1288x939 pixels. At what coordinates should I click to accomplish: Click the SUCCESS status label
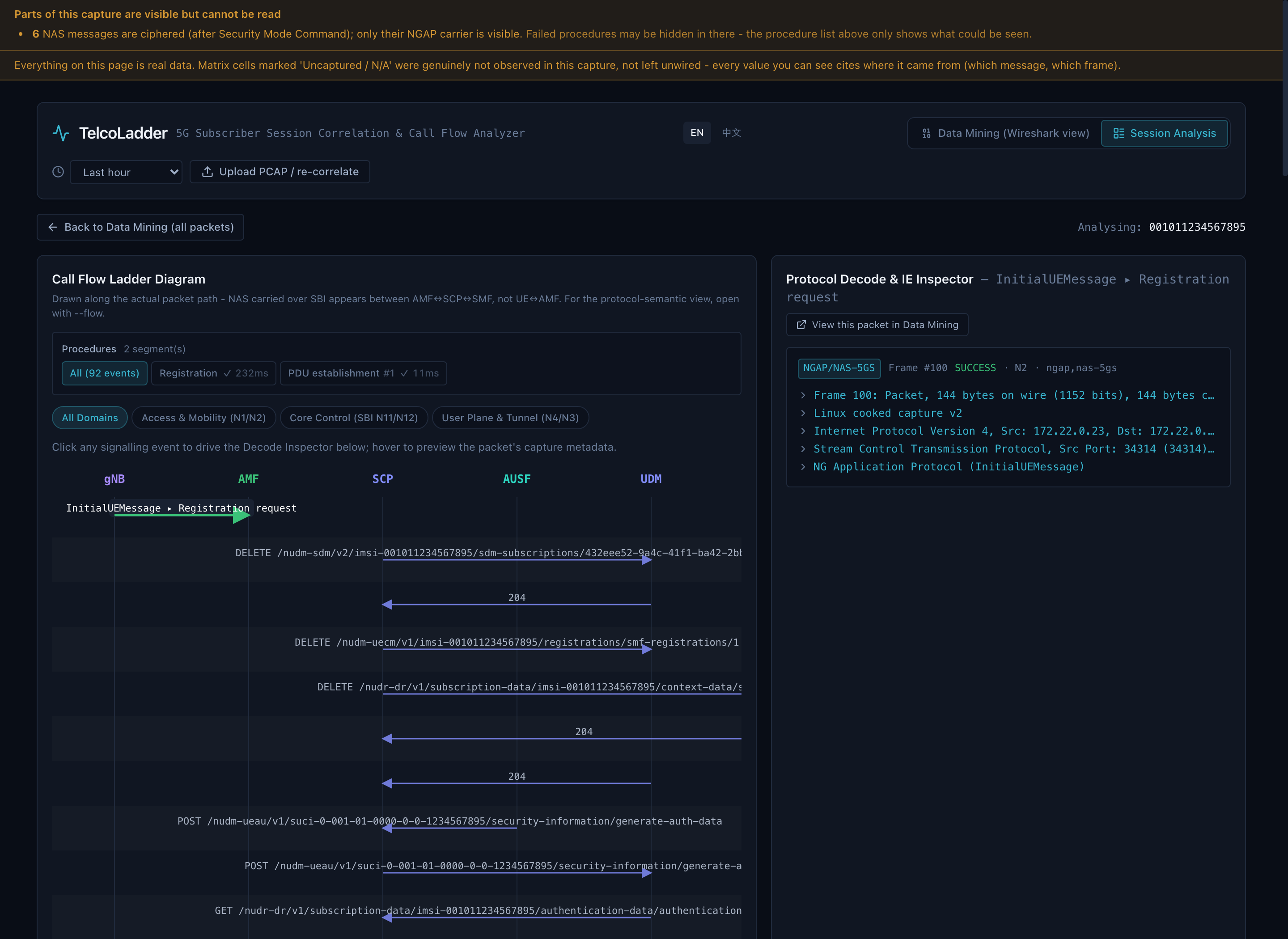point(975,368)
